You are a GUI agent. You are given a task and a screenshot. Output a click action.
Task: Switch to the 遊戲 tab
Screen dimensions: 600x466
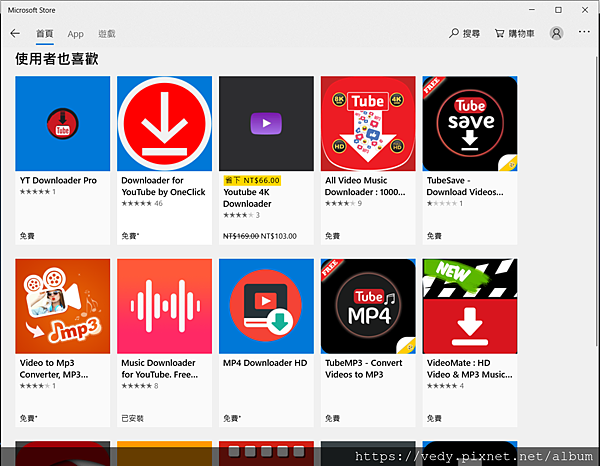pyautogui.click(x=107, y=34)
